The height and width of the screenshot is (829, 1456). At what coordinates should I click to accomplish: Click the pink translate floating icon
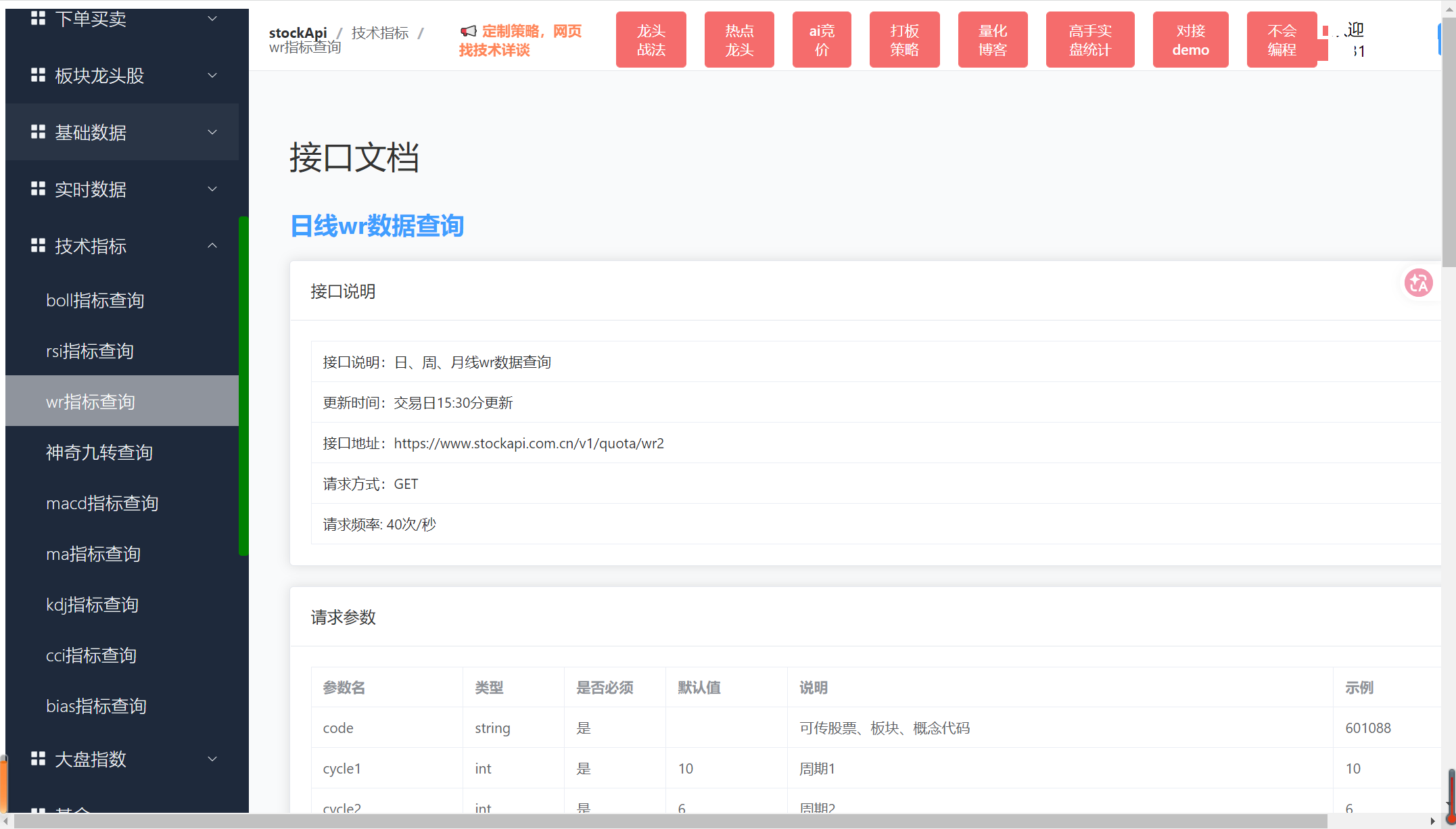(1418, 283)
